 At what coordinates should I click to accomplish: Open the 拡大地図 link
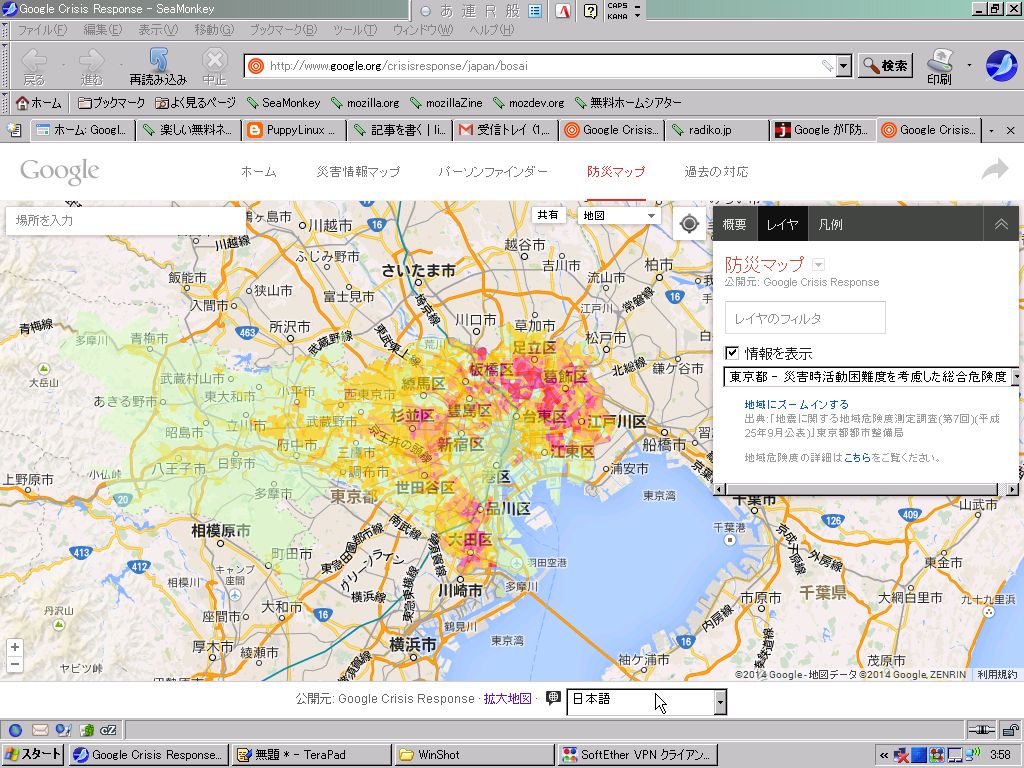coord(507,699)
